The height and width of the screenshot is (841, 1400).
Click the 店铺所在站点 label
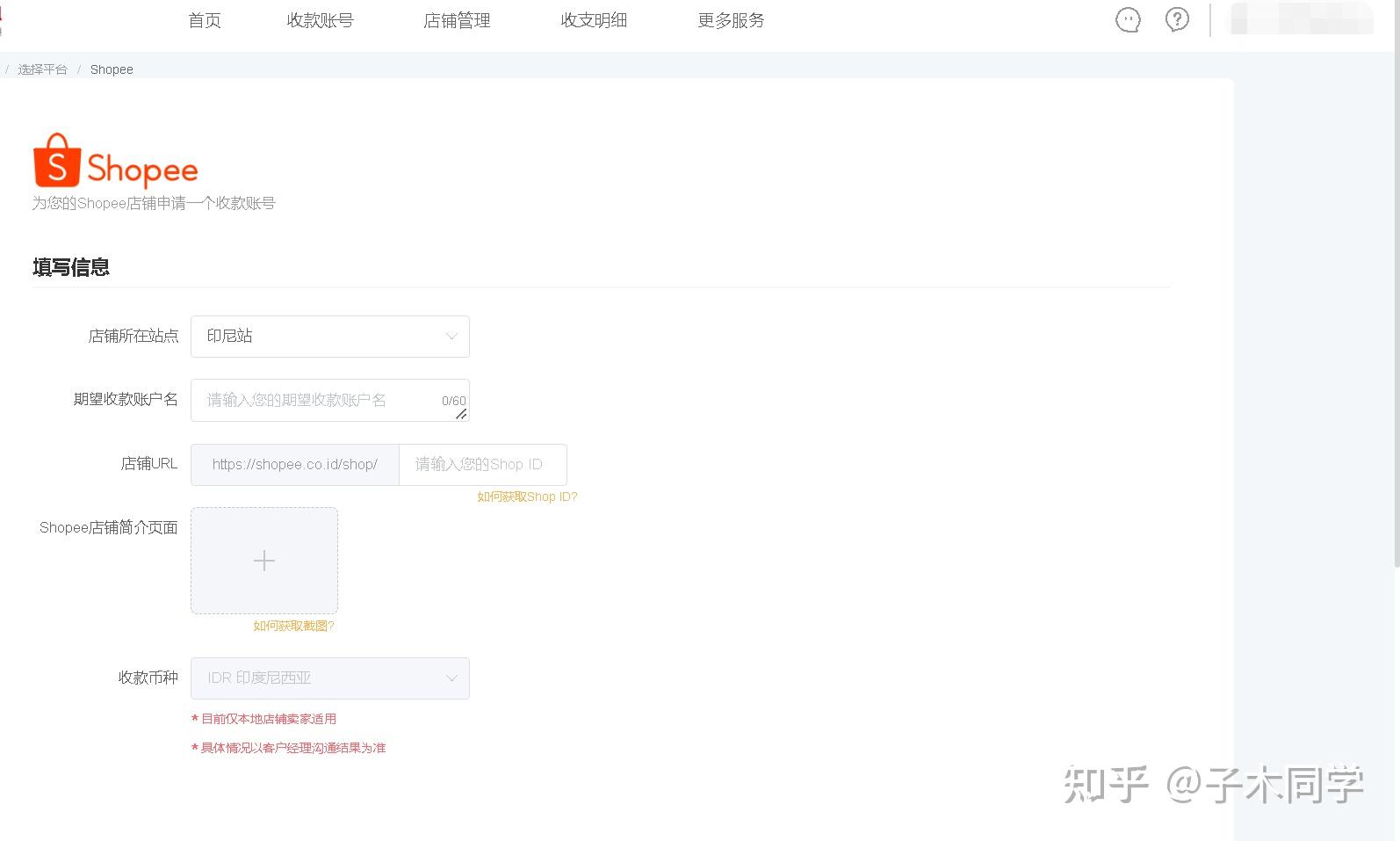coord(134,336)
